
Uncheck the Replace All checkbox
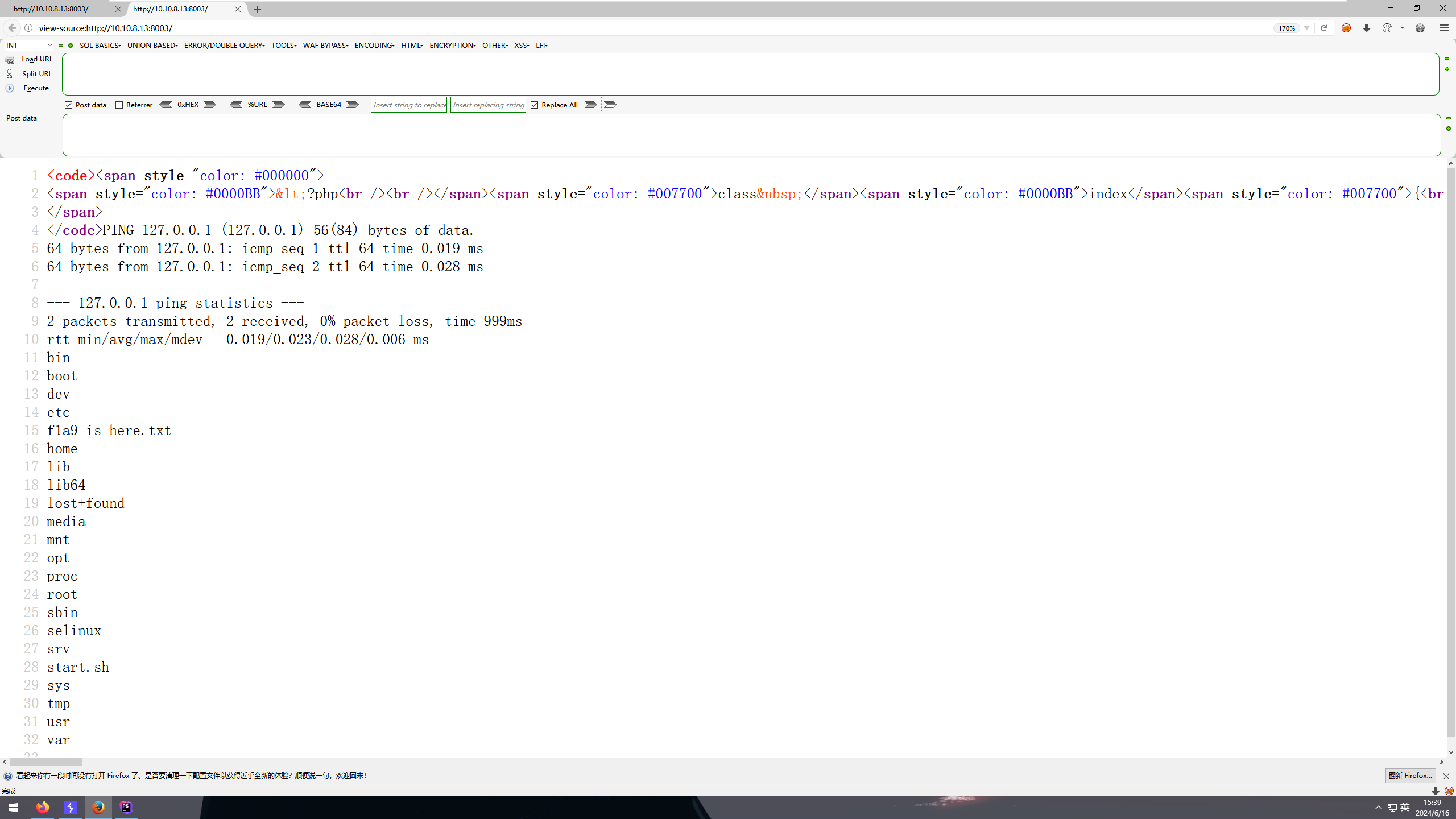tap(535, 105)
